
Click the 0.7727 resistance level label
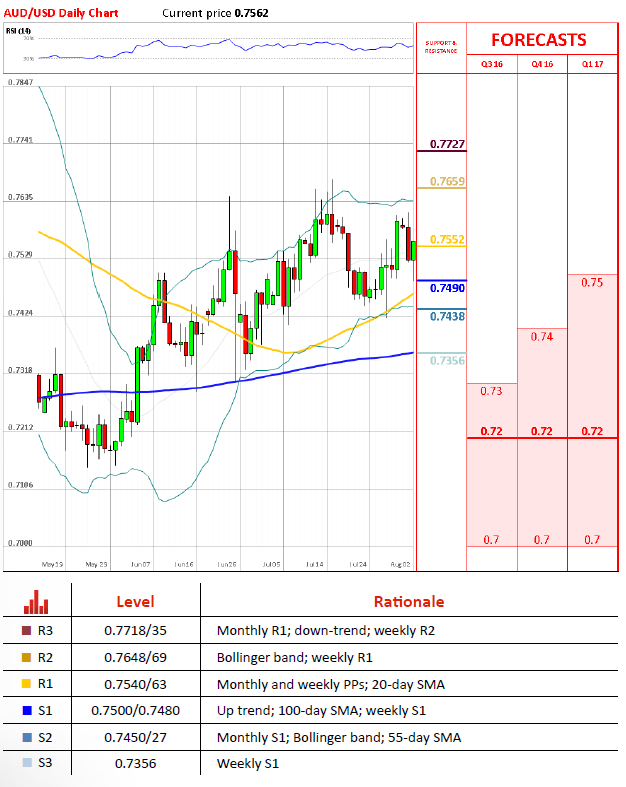tap(447, 144)
